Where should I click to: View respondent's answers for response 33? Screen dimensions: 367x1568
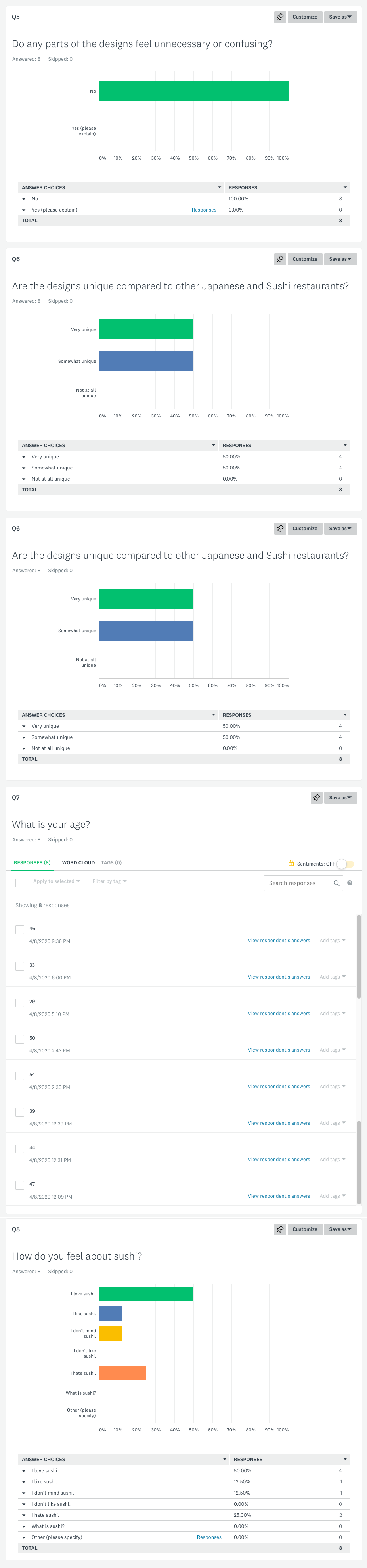point(279,977)
